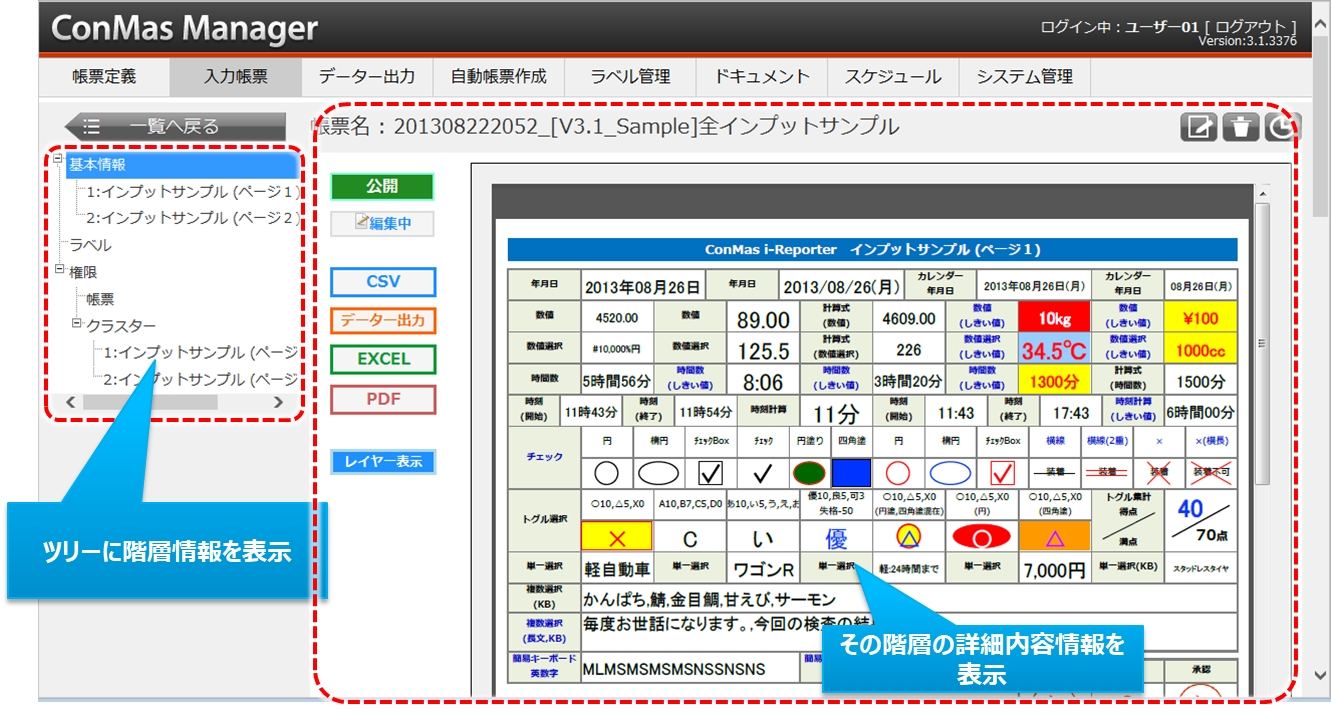
Task: Open the スケジュール tab
Action: click(893, 76)
